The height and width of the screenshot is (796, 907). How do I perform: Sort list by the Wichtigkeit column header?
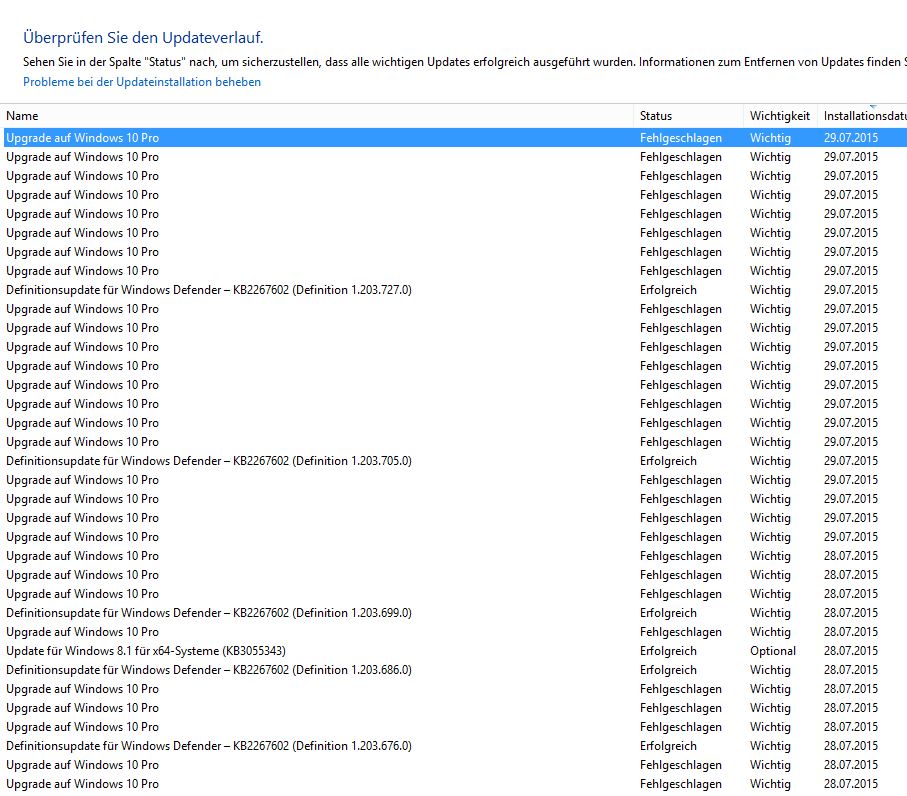coord(780,116)
